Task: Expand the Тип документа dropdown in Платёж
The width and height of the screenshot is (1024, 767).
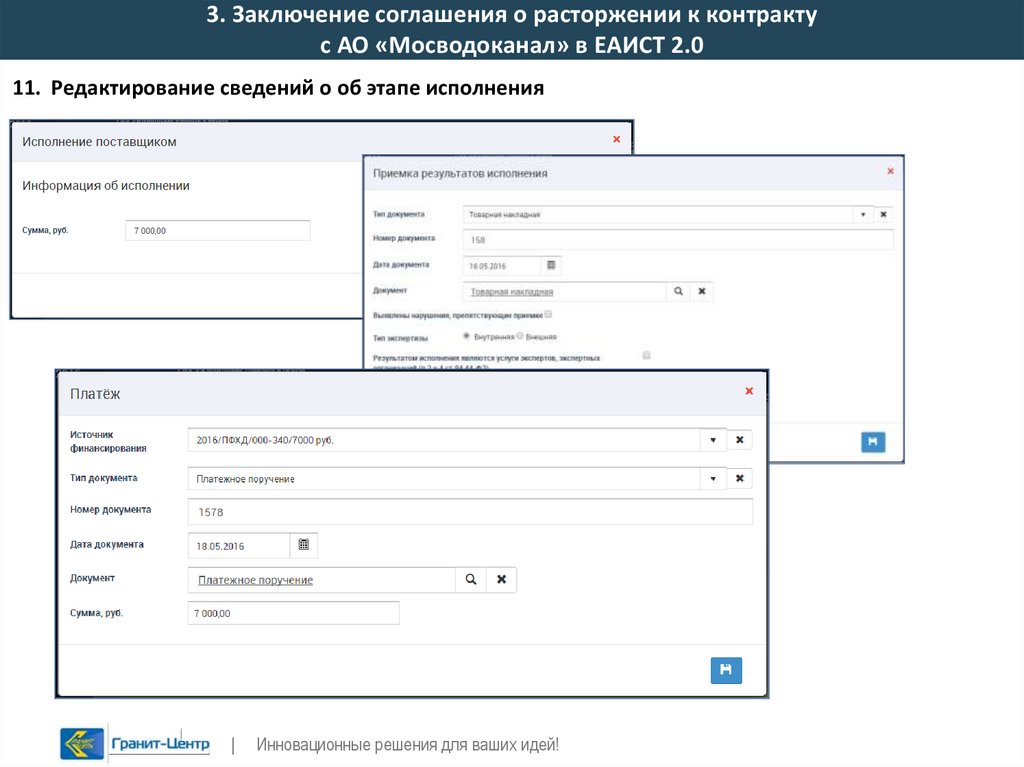Action: (713, 478)
